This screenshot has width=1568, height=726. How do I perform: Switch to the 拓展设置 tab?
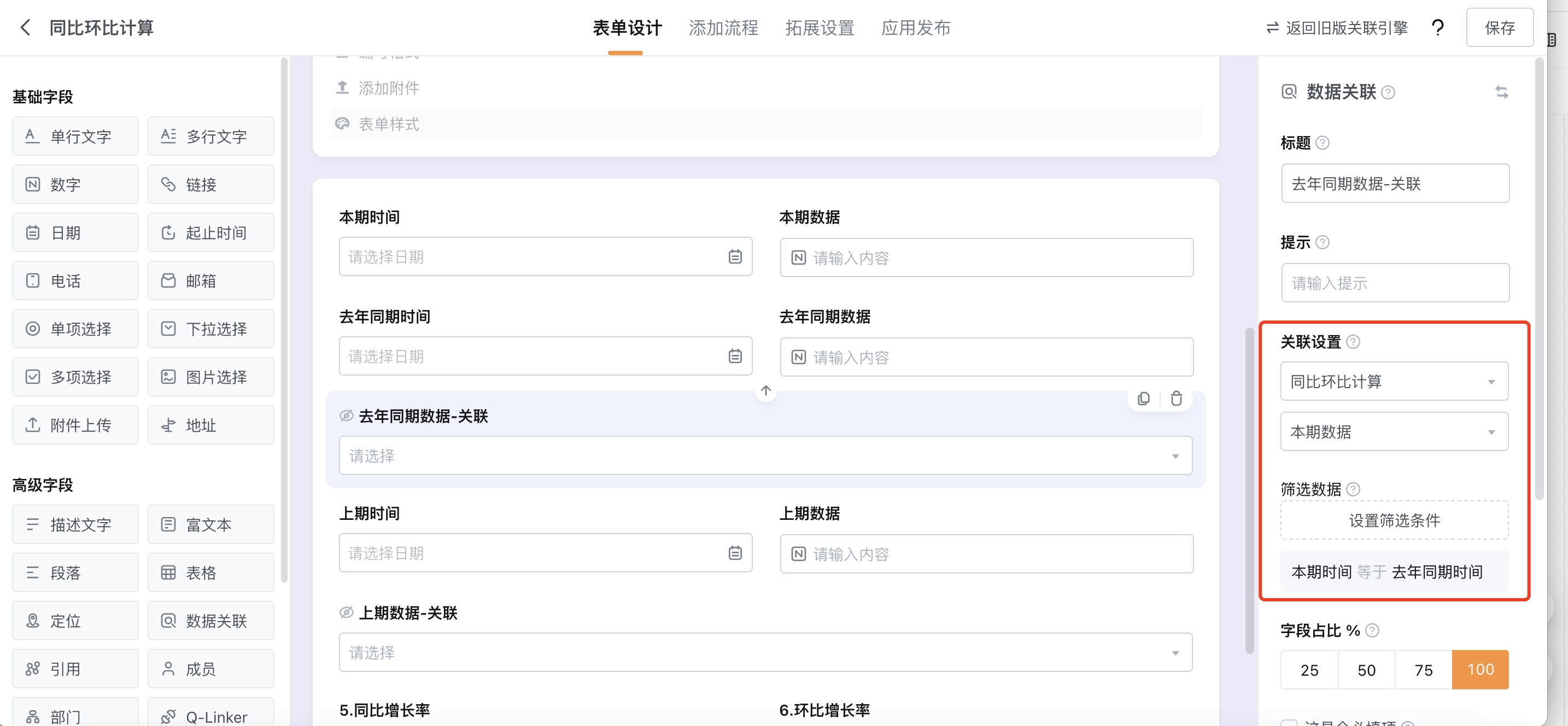tap(820, 28)
